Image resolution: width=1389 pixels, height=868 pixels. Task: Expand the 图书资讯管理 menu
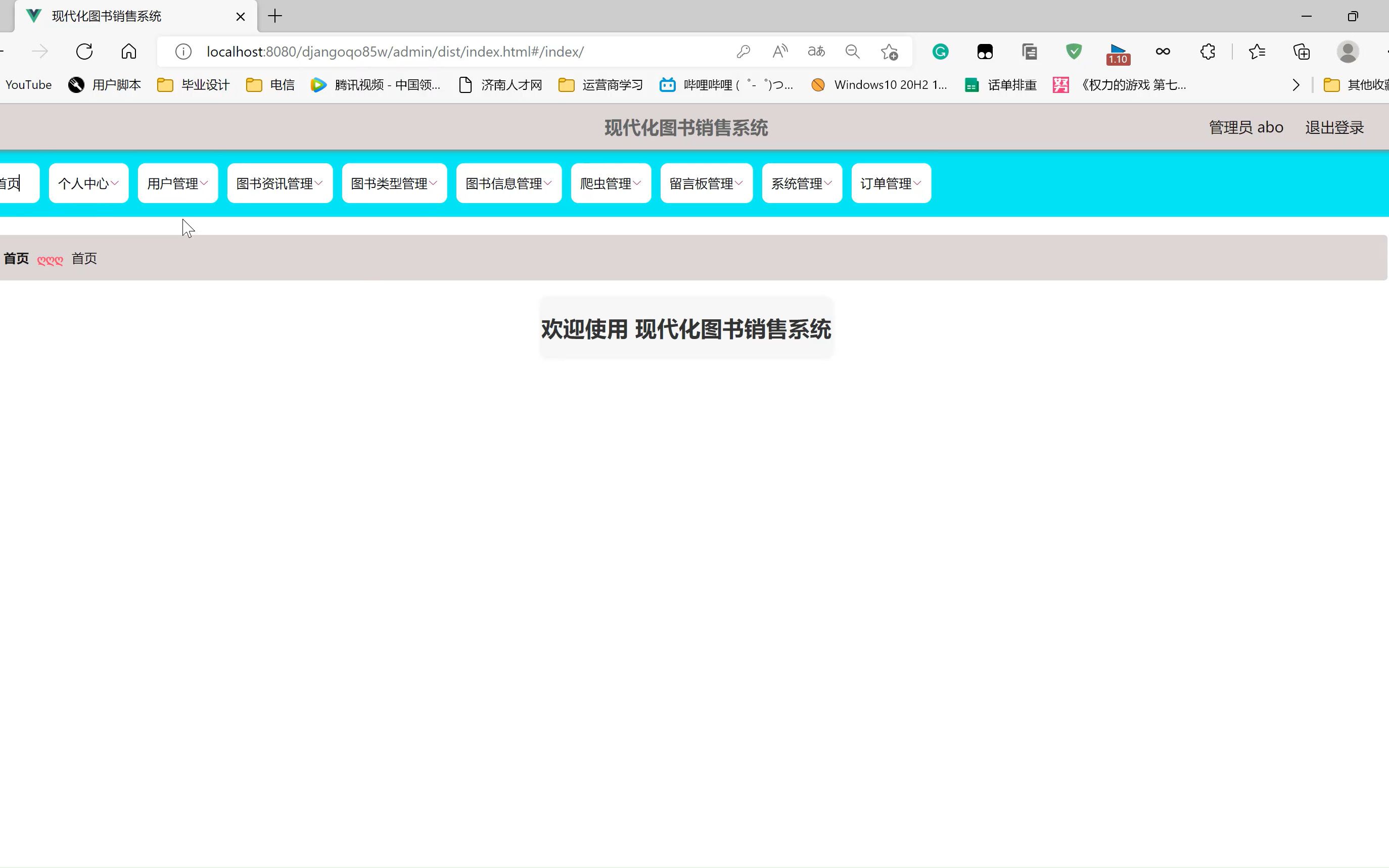tap(280, 183)
